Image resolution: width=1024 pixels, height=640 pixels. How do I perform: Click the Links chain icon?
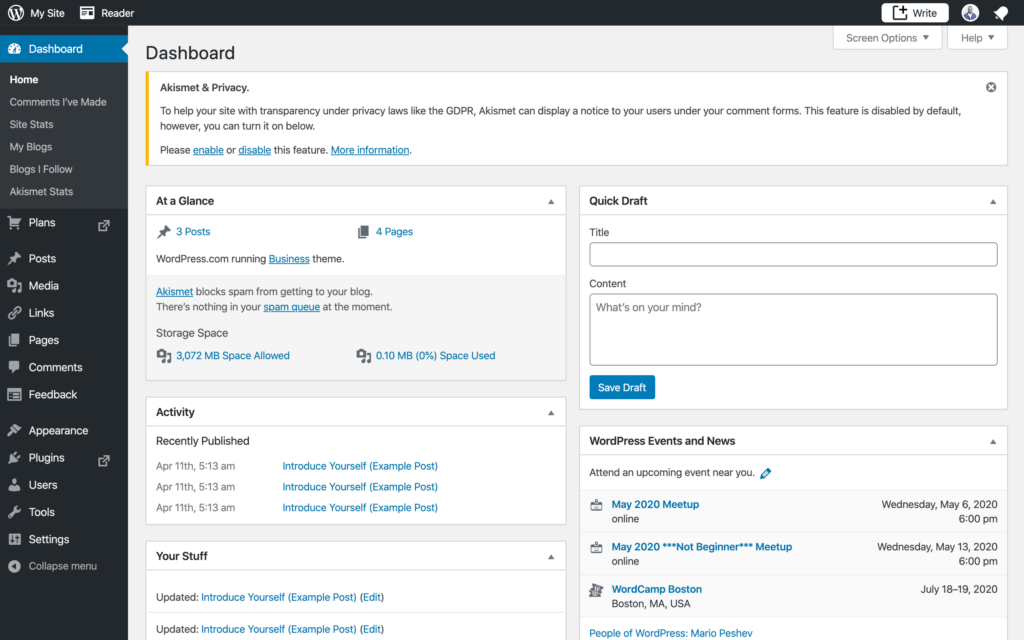(x=14, y=313)
